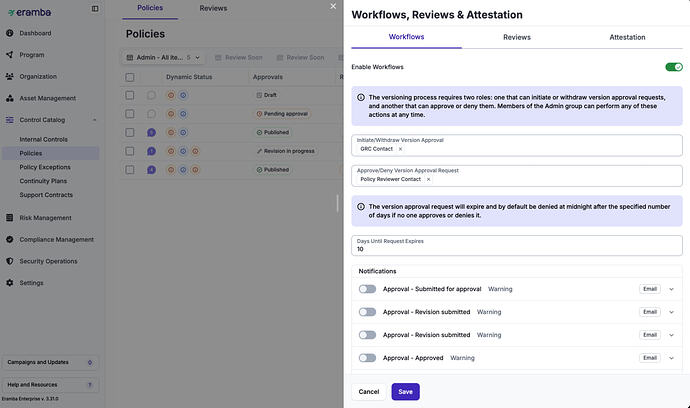Click the Dynamic Status column header
Screen dimensions: 690x408
[x=189, y=77]
